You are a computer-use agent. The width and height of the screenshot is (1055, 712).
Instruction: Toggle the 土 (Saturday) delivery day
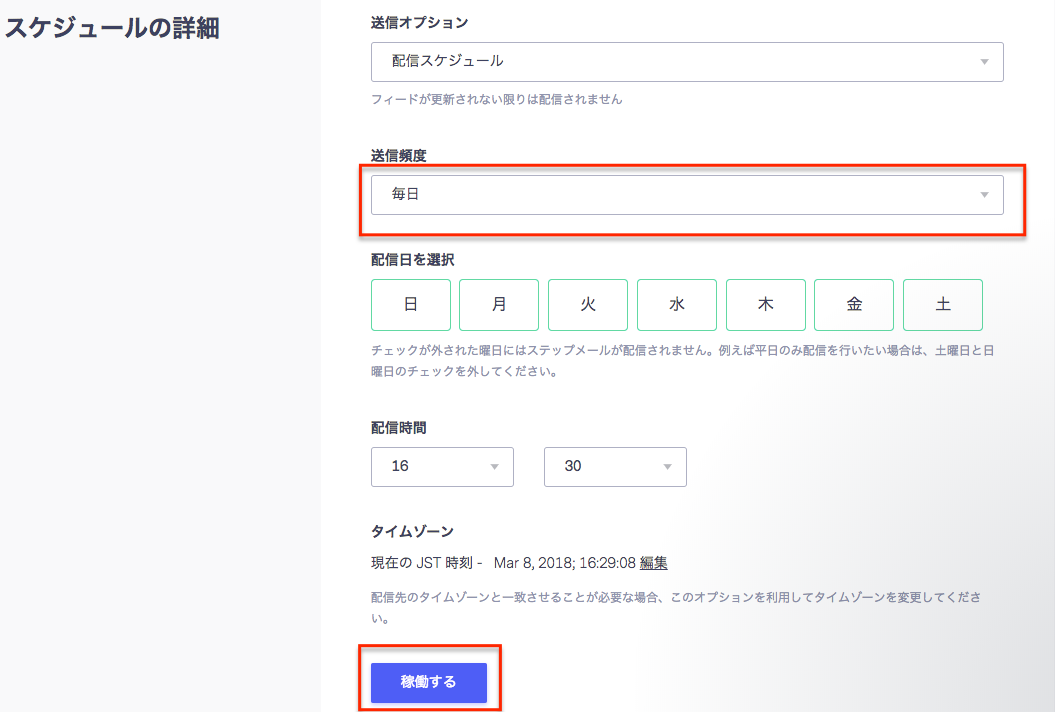point(943,305)
